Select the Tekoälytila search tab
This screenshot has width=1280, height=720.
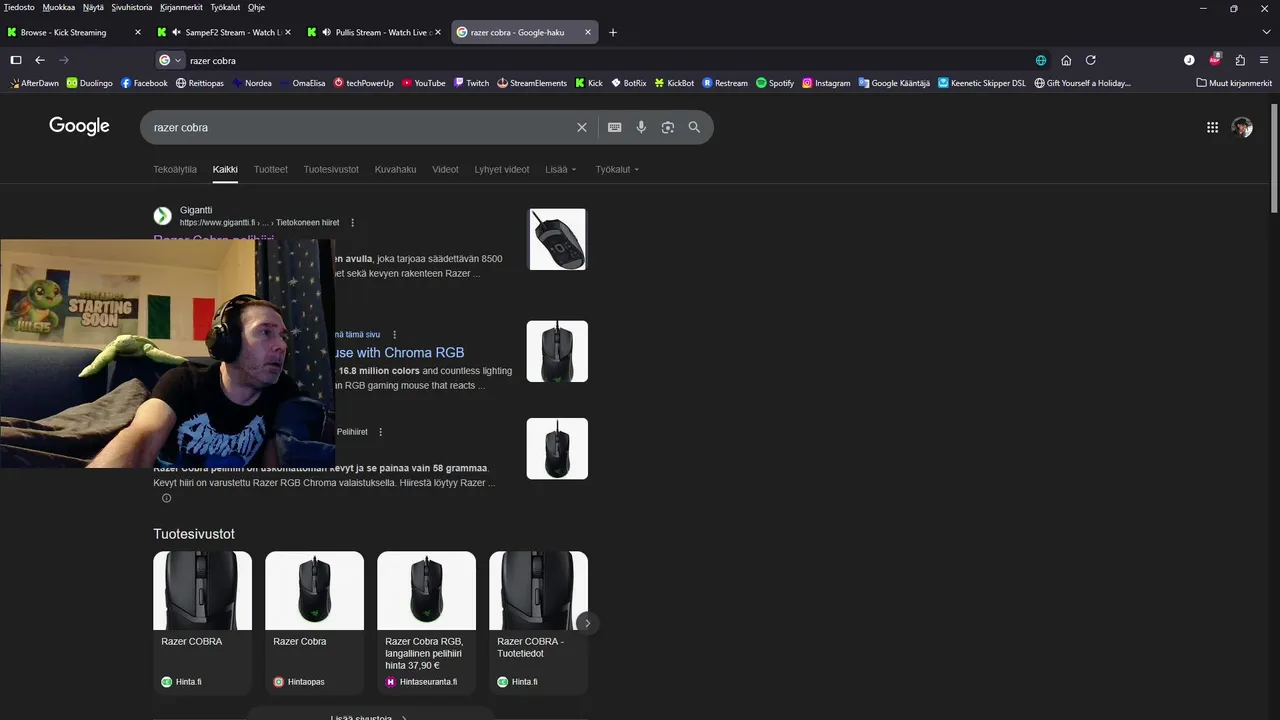click(175, 169)
